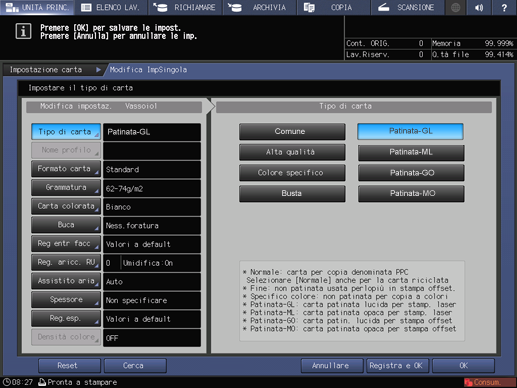Select Alta qualità paper type

(292, 152)
